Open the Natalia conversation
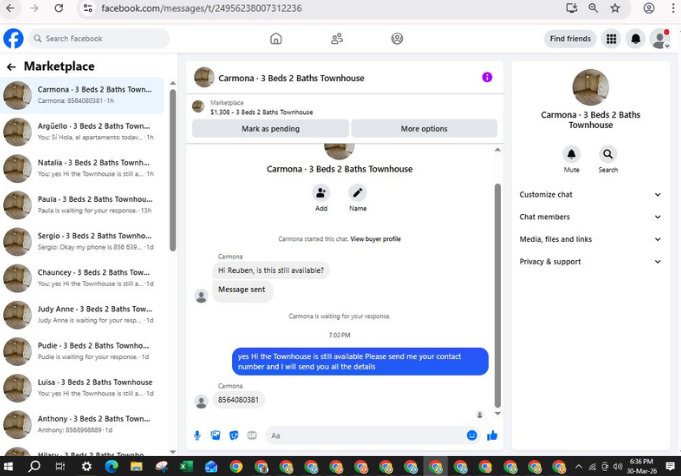Screen dimensions: 681x476 [x=83, y=168]
